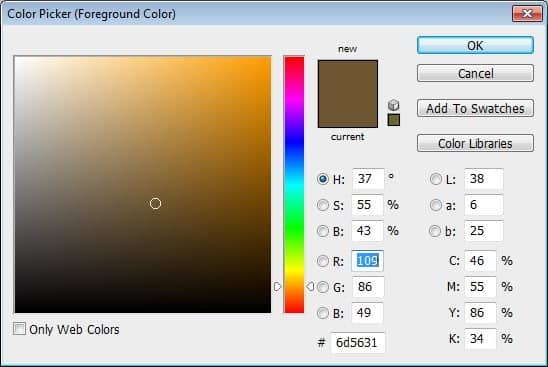Click the C cyan percentage field

click(x=480, y=261)
